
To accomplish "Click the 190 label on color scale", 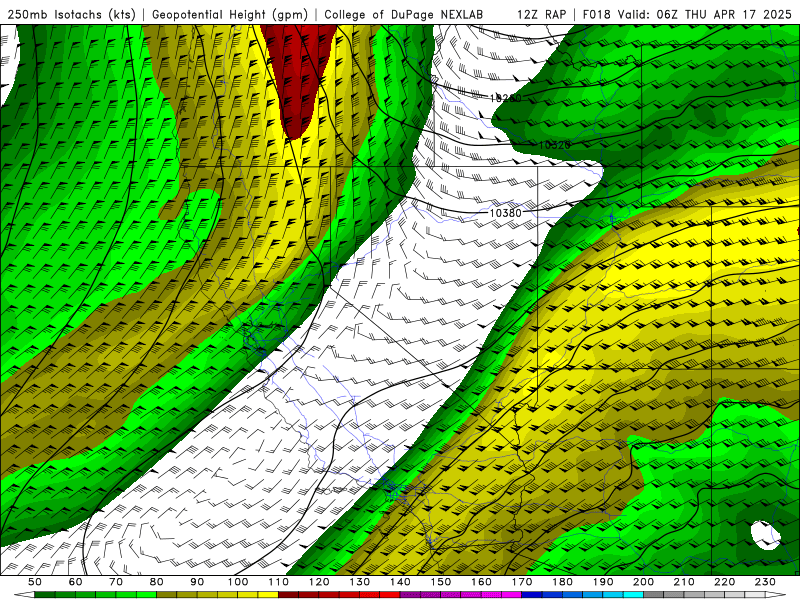I will pyautogui.click(x=603, y=582).
